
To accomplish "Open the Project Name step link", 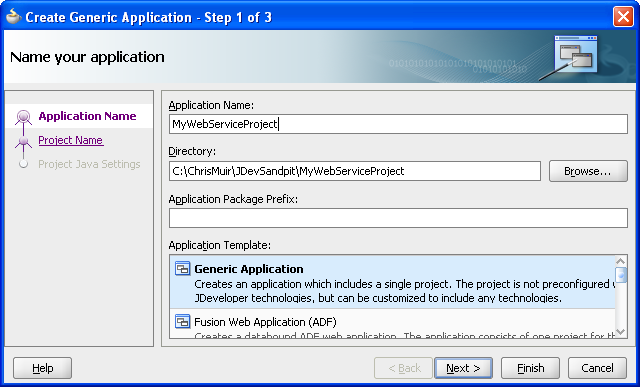I will [71, 140].
